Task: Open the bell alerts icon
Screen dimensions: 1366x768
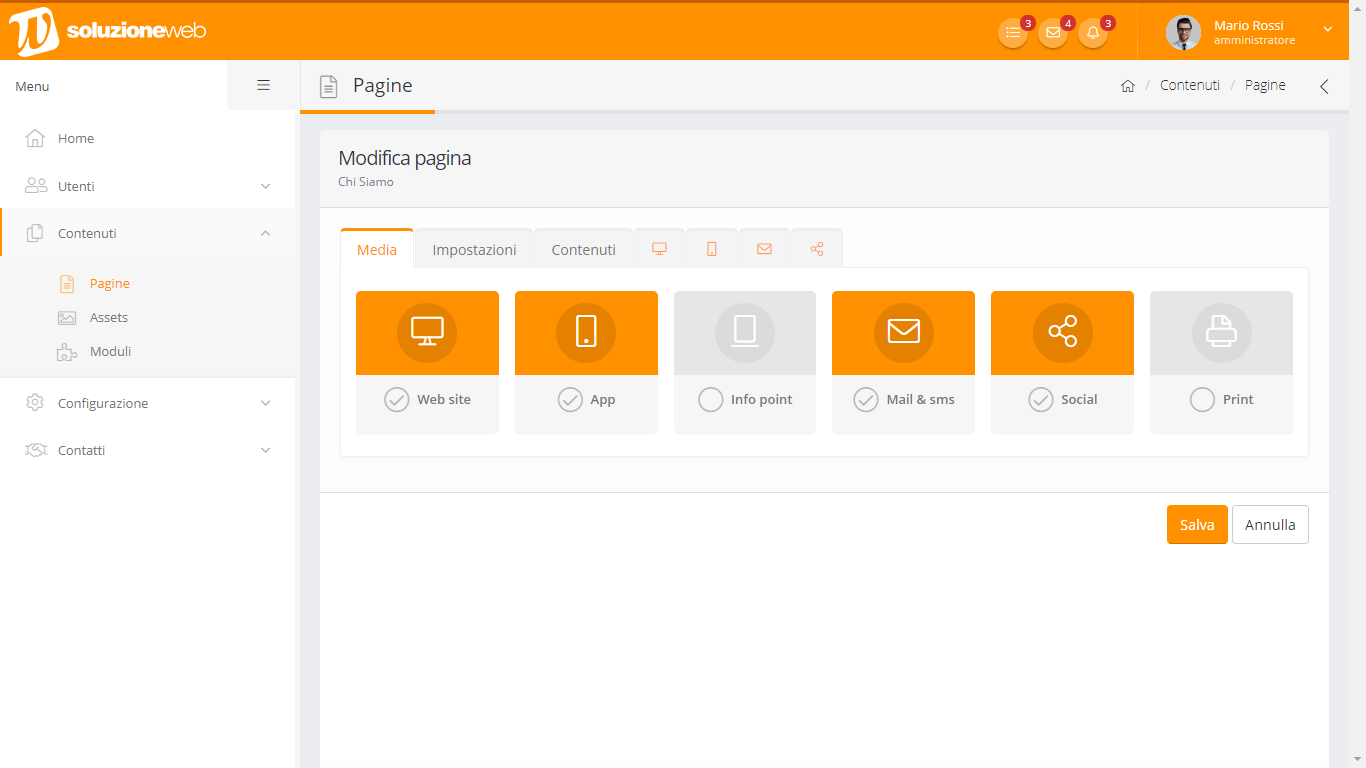Action: click(1093, 33)
